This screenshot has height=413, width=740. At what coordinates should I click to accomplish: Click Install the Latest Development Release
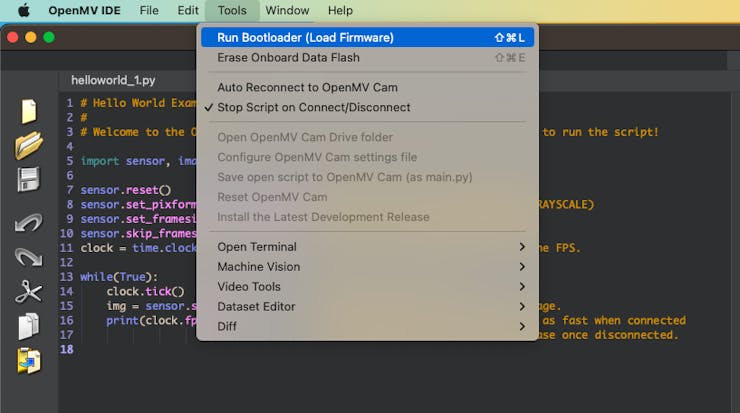(x=367, y=217)
